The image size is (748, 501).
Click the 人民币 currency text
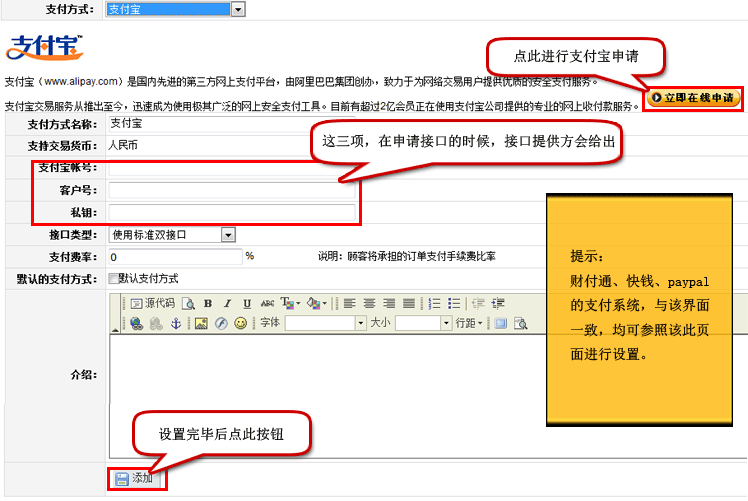(123, 145)
